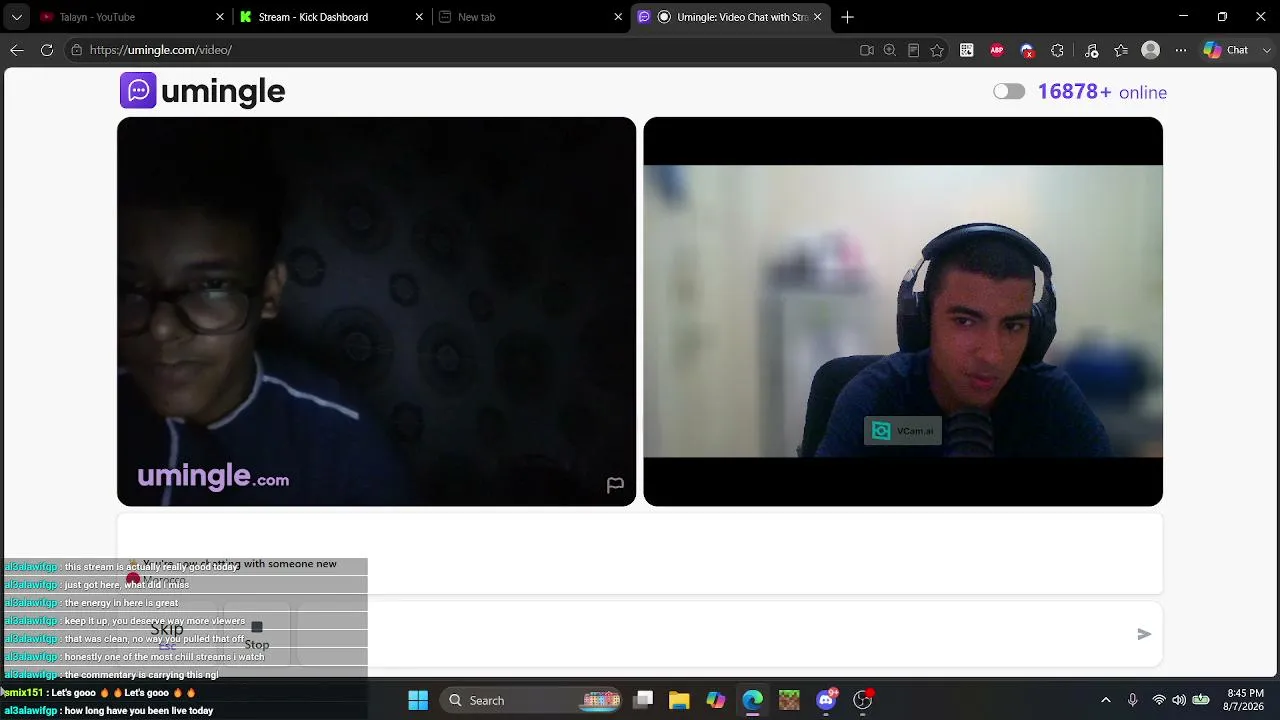The width and height of the screenshot is (1280, 720).
Task: Click your own webcam video feed
Action: coord(903,311)
